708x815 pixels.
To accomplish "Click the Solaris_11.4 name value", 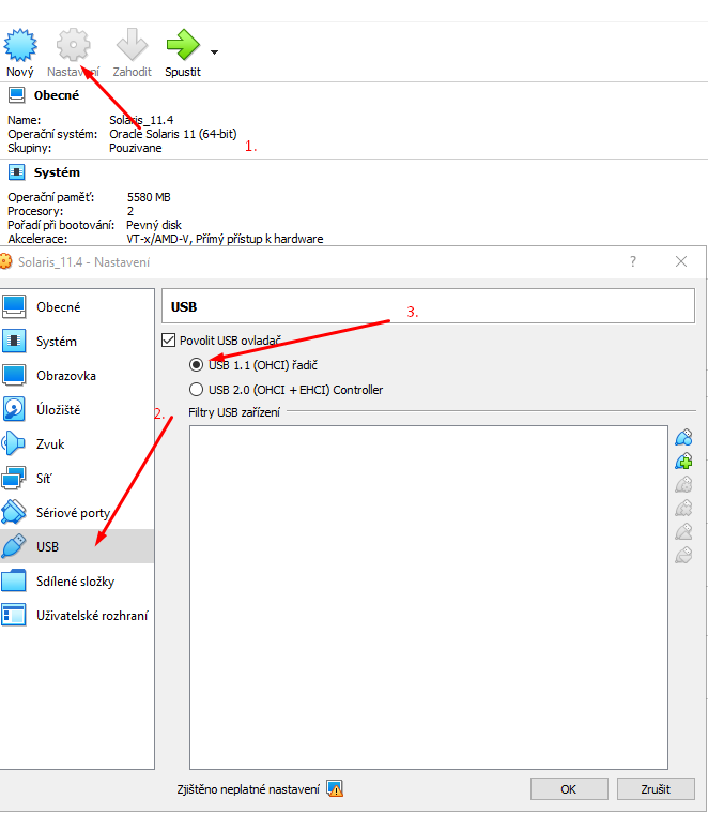I will pyautogui.click(x=141, y=120).
